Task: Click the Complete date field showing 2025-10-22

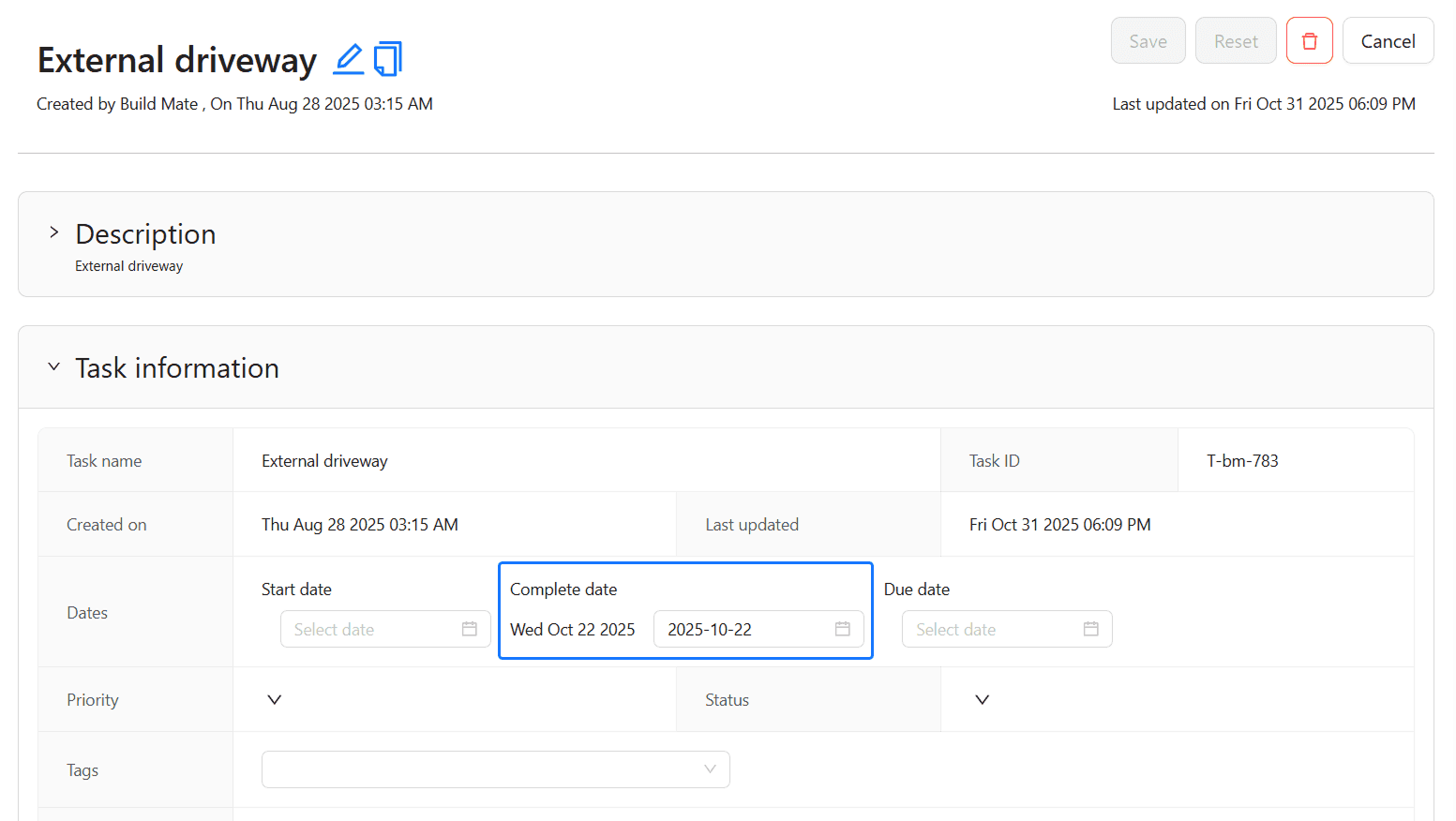Action: pos(758,629)
